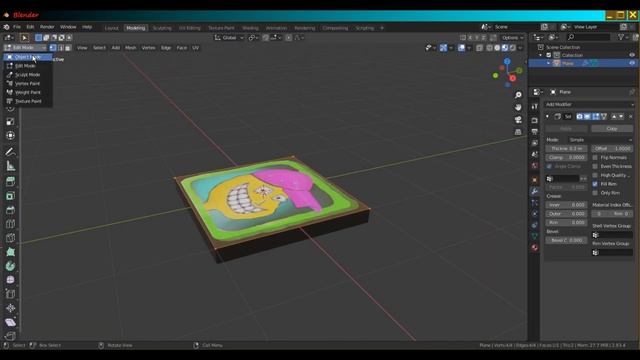Collapse the Solidify modifier panel

tap(547, 117)
